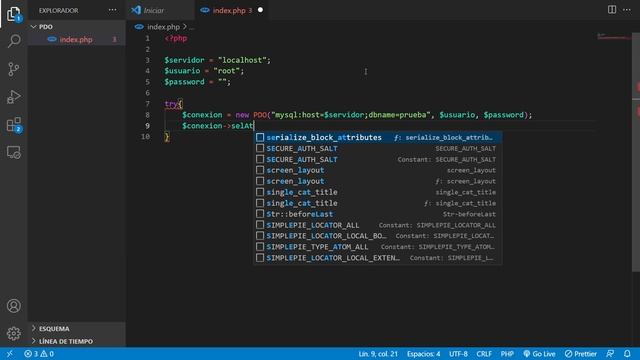Viewport: 640px width, 360px height.
Task: Select single_cat_title function suggestion
Action: pos(378,203)
